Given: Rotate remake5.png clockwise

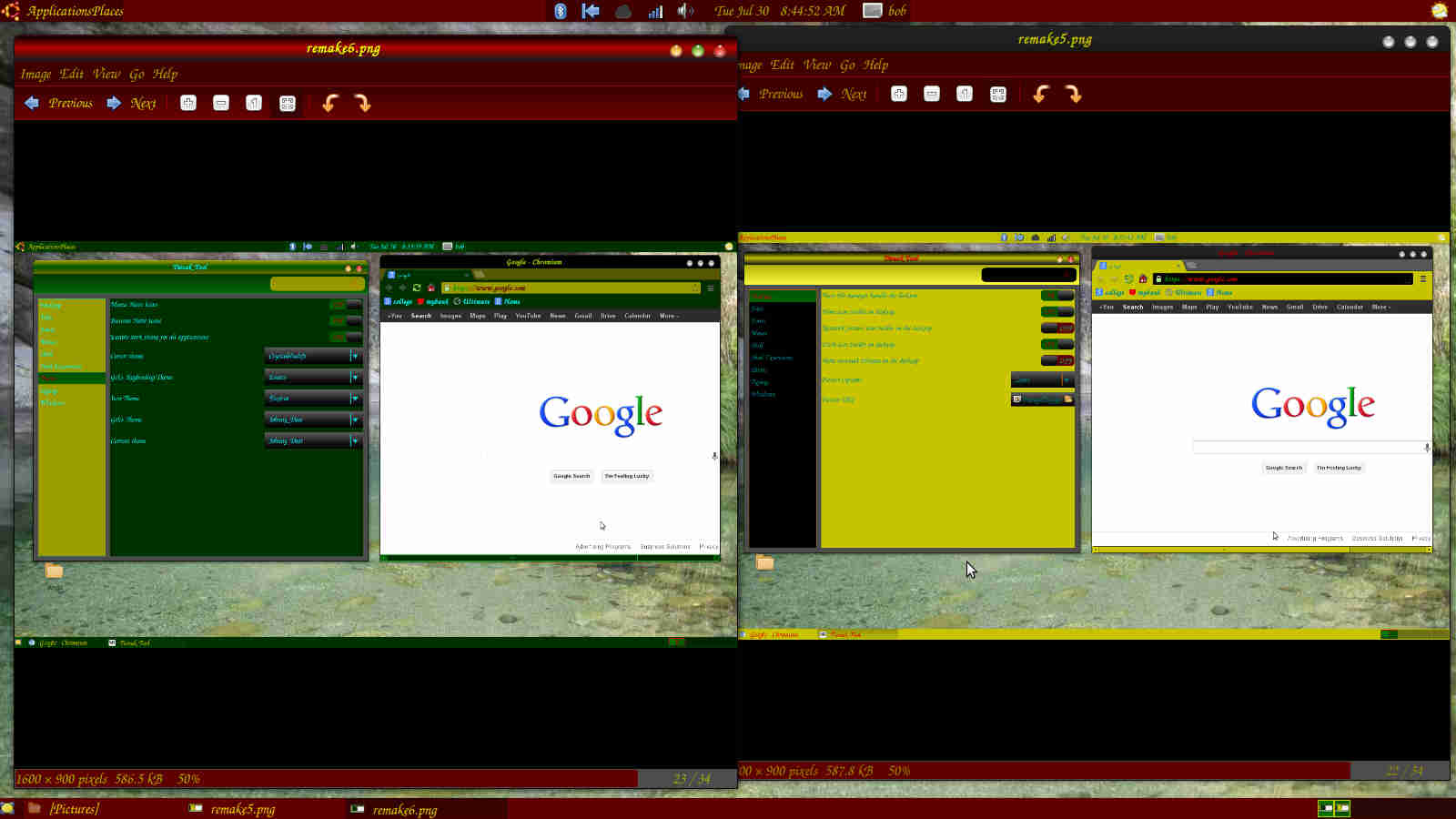Looking at the screenshot, I should (1074, 95).
